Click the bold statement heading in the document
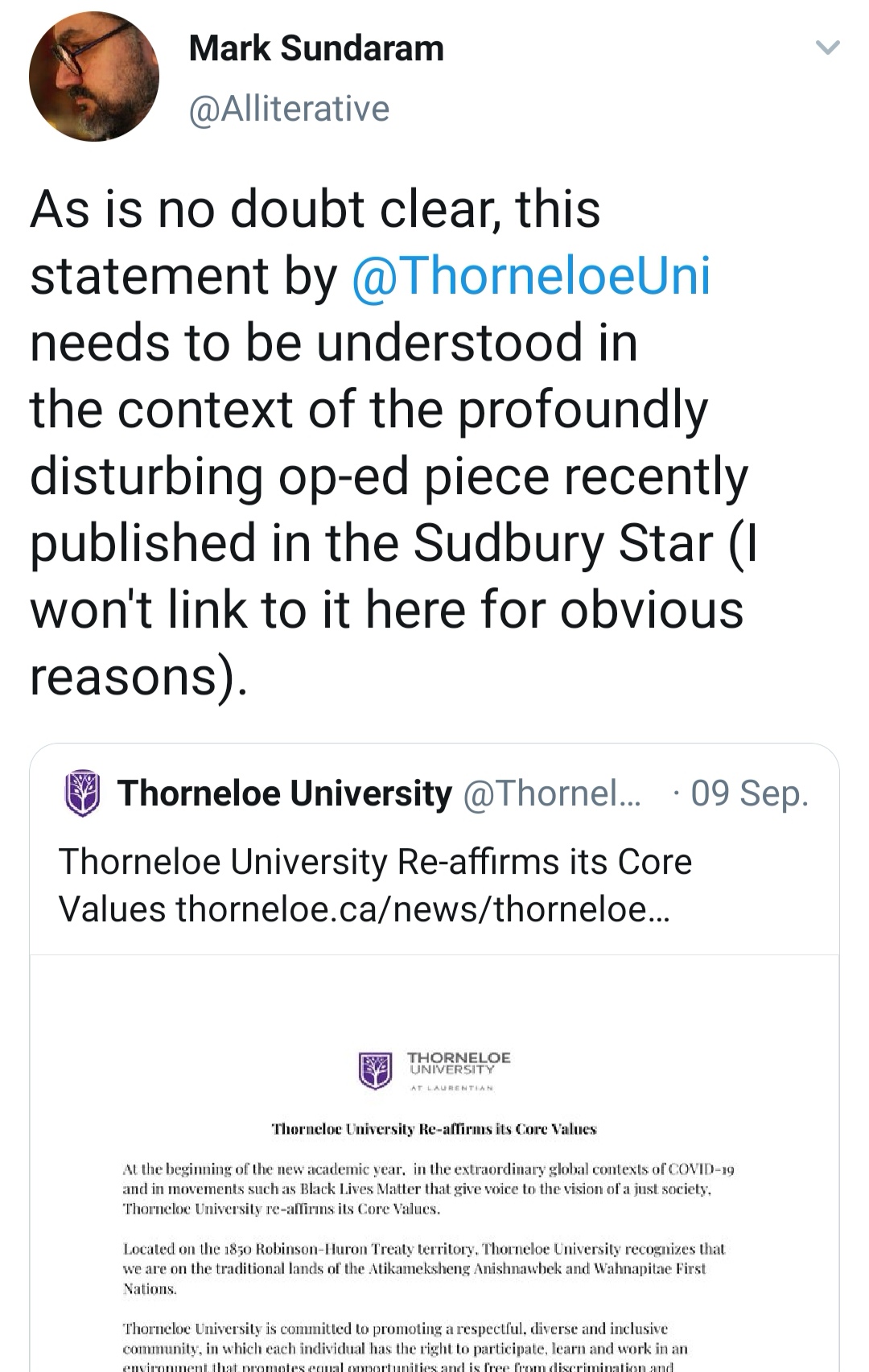Image resolution: width=869 pixels, height=1372 pixels. coord(434,1129)
